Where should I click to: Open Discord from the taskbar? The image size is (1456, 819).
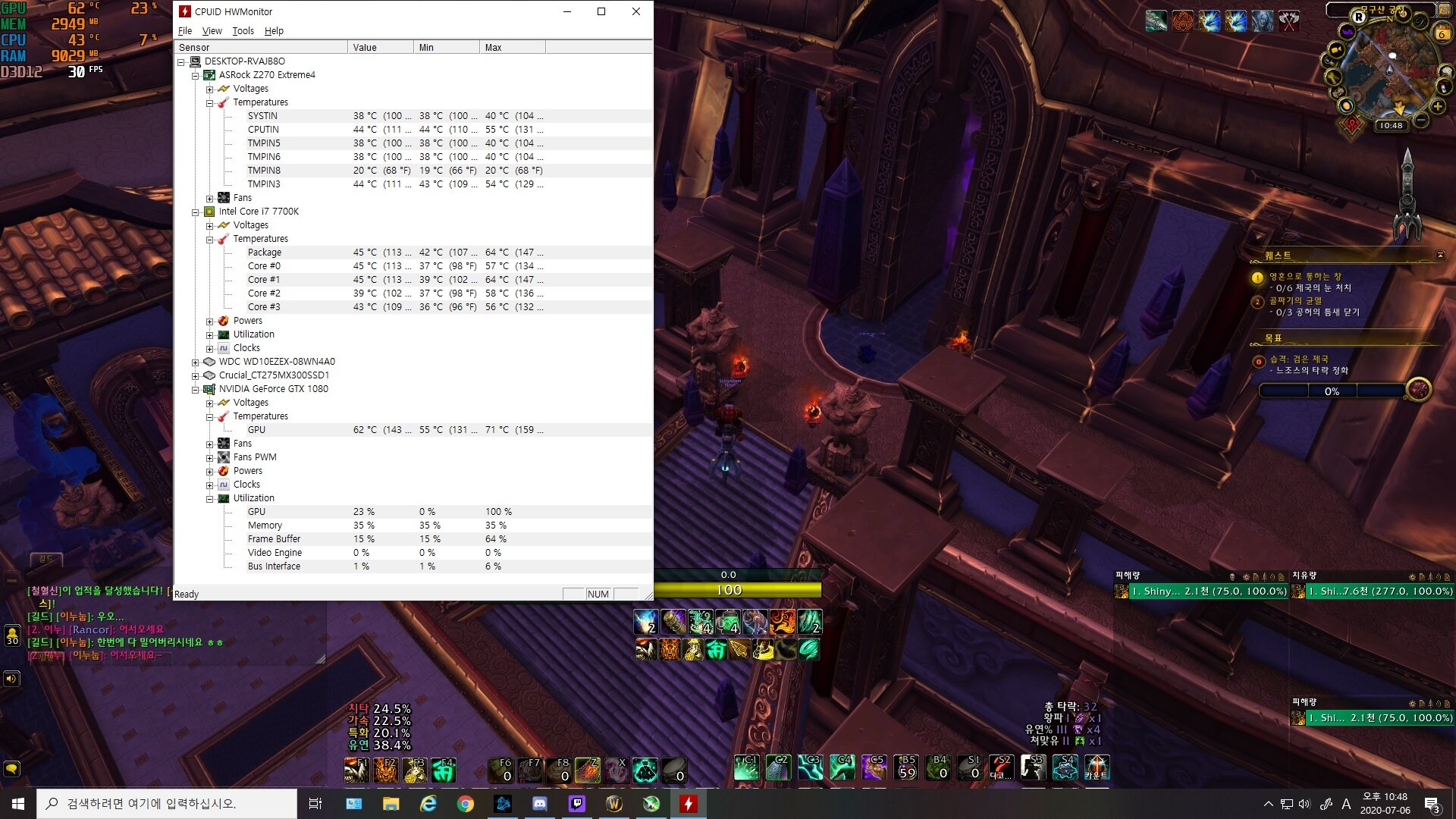[x=540, y=804]
